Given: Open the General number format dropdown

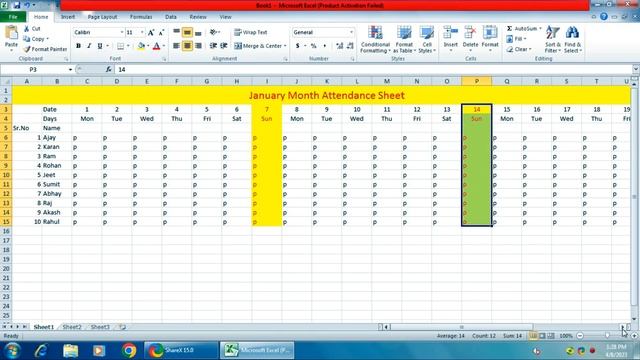Looking at the screenshot, I should pos(351,32).
